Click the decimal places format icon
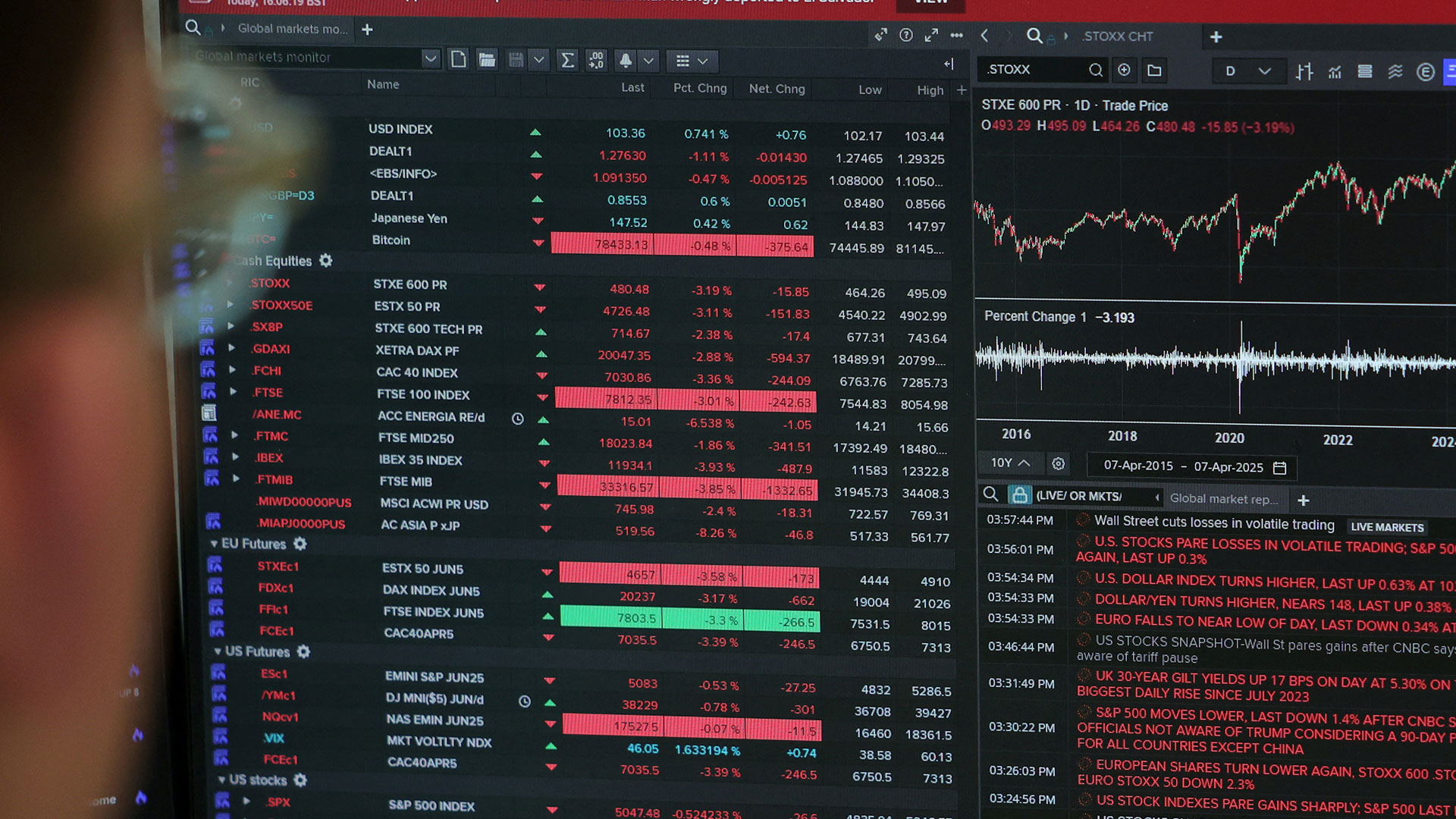 (596, 61)
